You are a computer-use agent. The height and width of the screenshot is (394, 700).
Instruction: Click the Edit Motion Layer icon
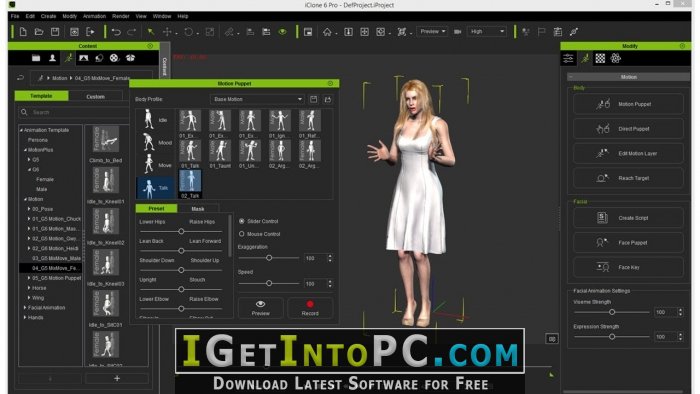[x=602, y=153]
